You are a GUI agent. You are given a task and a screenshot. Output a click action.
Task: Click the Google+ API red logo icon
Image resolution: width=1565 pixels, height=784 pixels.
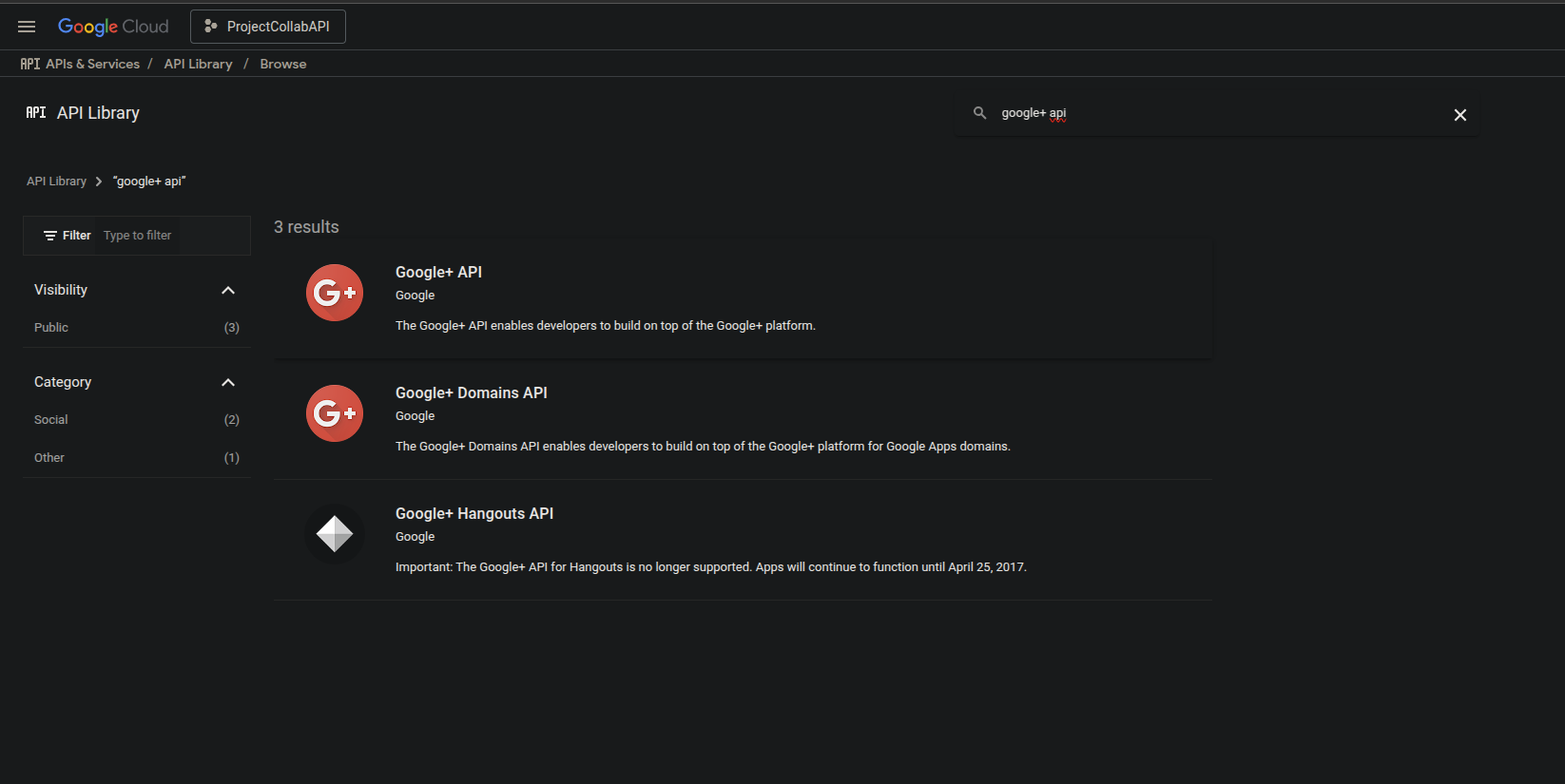tap(335, 293)
